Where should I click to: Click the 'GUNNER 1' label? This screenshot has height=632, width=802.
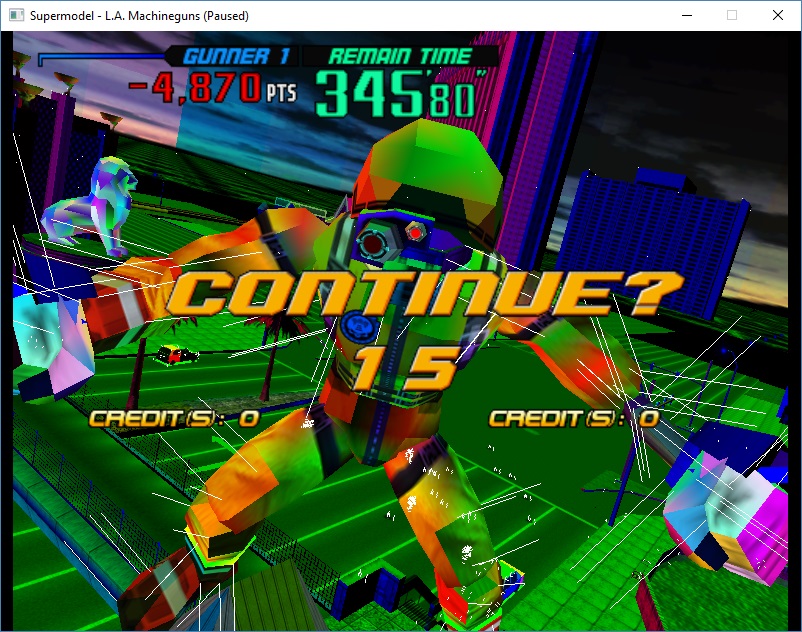236,56
